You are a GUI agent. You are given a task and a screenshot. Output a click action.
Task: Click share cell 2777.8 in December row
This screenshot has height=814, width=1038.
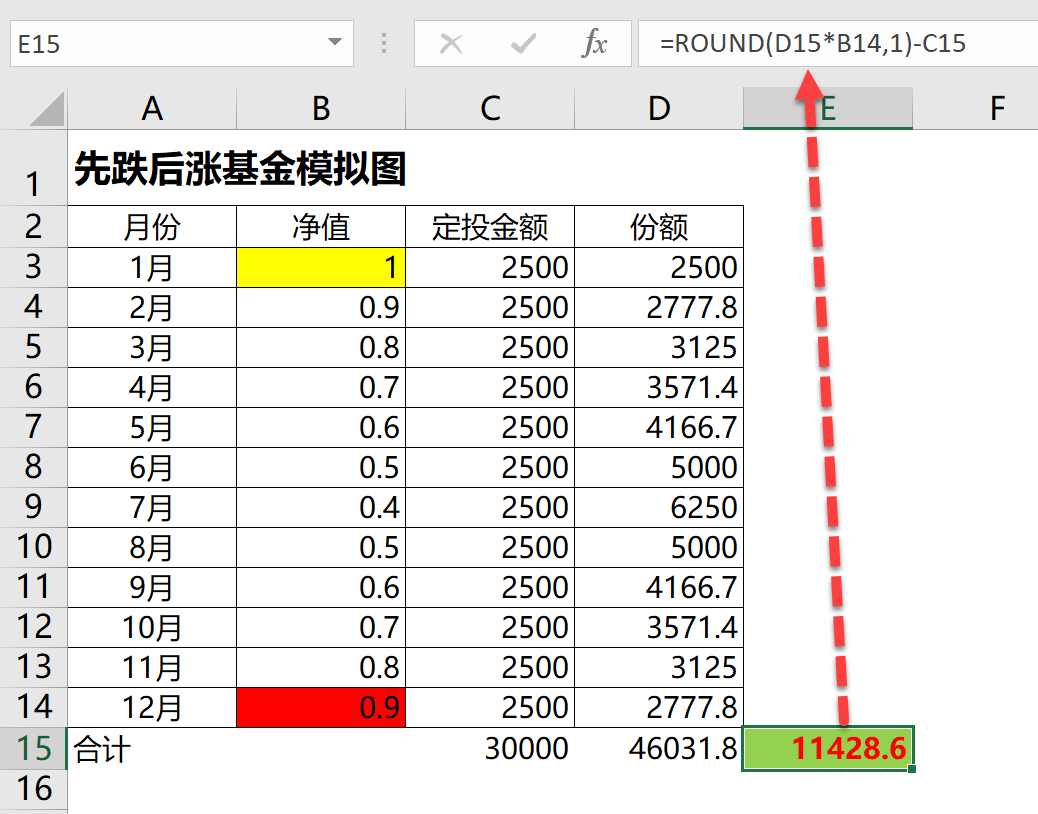(659, 707)
